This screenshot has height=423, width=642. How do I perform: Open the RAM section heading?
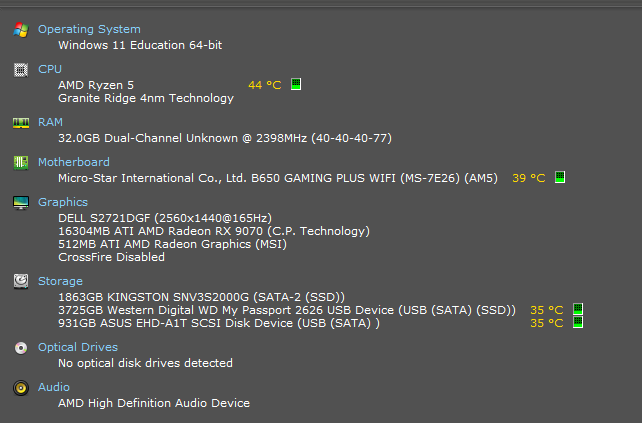pos(50,122)
